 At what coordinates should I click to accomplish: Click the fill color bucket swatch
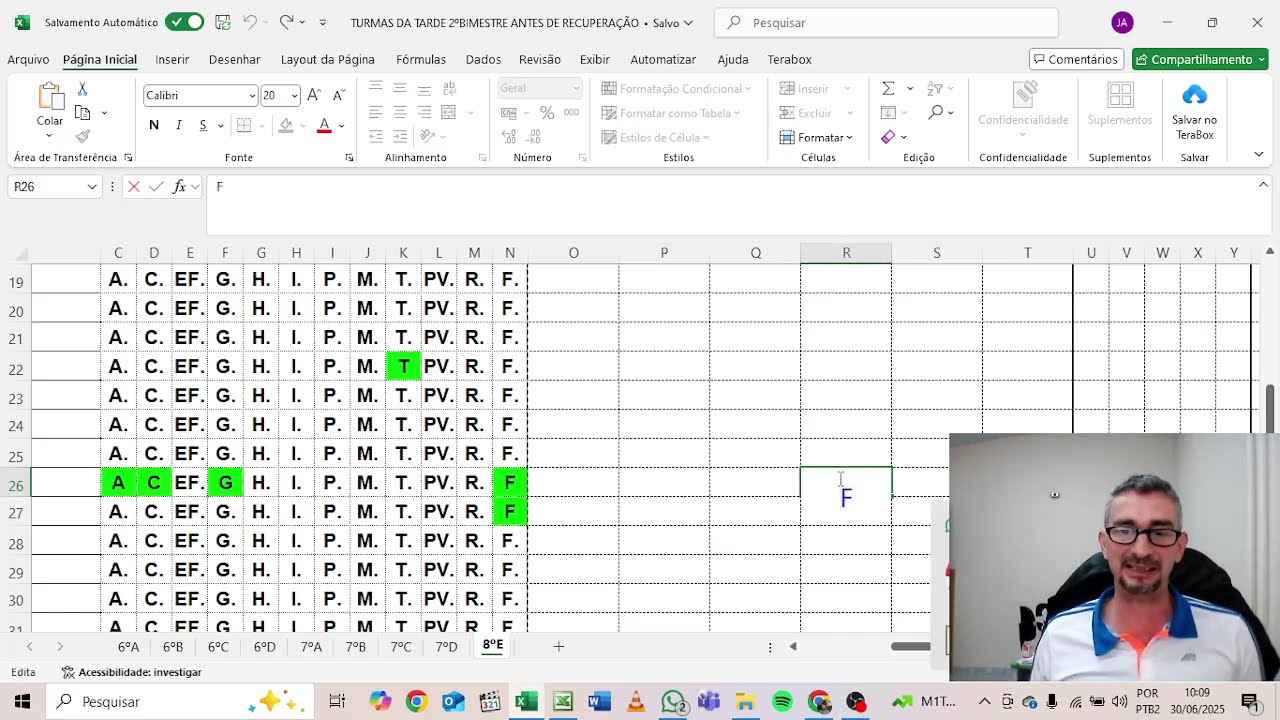(286, 126)
